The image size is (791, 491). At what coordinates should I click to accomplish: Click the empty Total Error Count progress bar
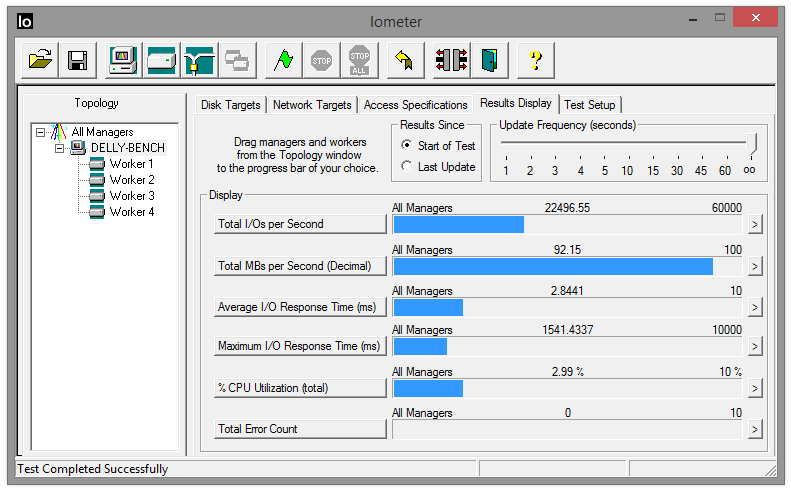coord(568,429)
